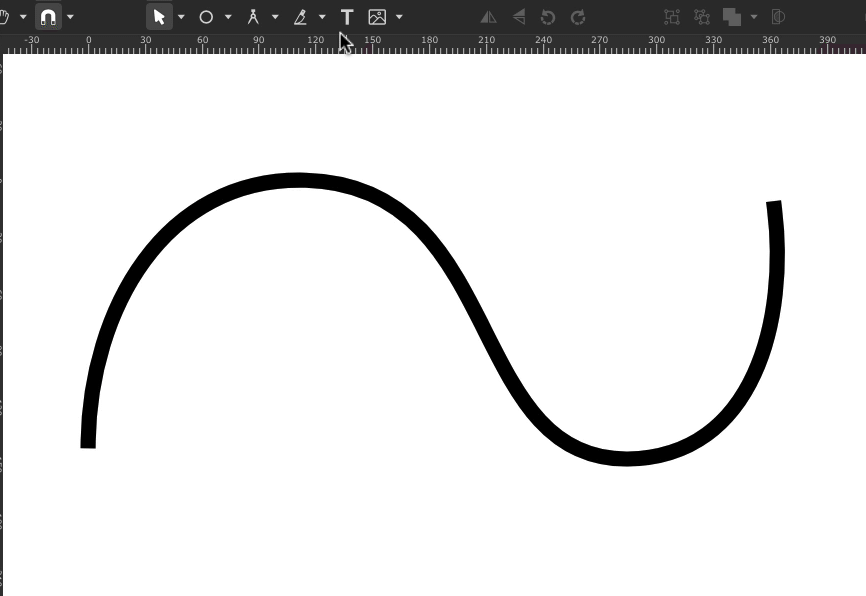
Task: Rotate the object clockwise
Action: coord(578,17)
